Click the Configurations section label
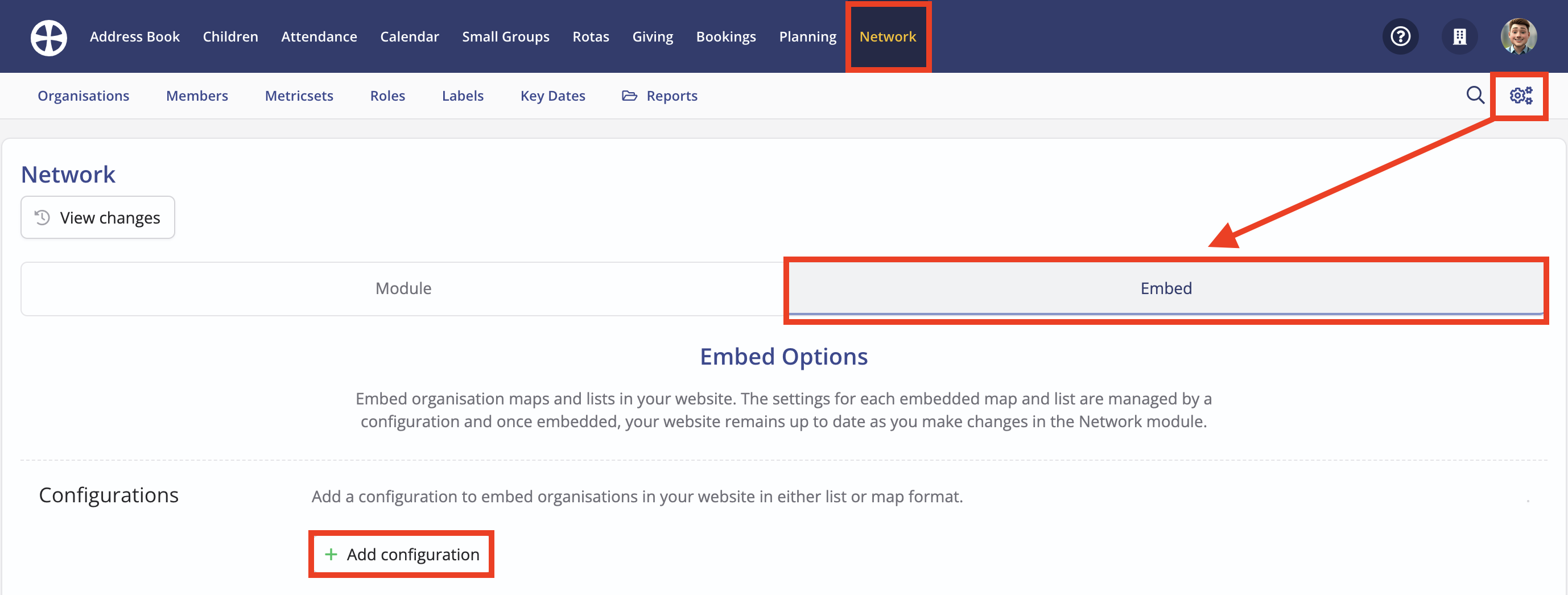This screenshot has height=595, width=1568. coord(109,495)
